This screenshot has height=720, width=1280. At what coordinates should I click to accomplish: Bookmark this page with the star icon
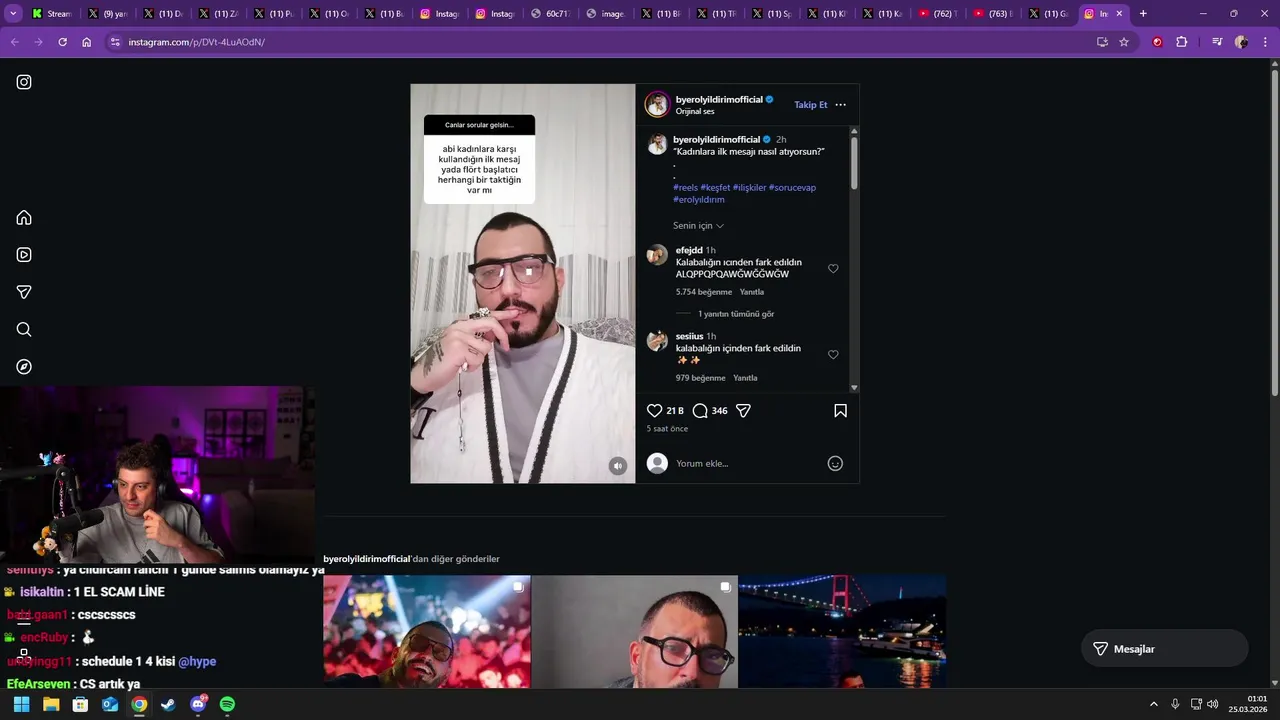[x=1124, y=42]
